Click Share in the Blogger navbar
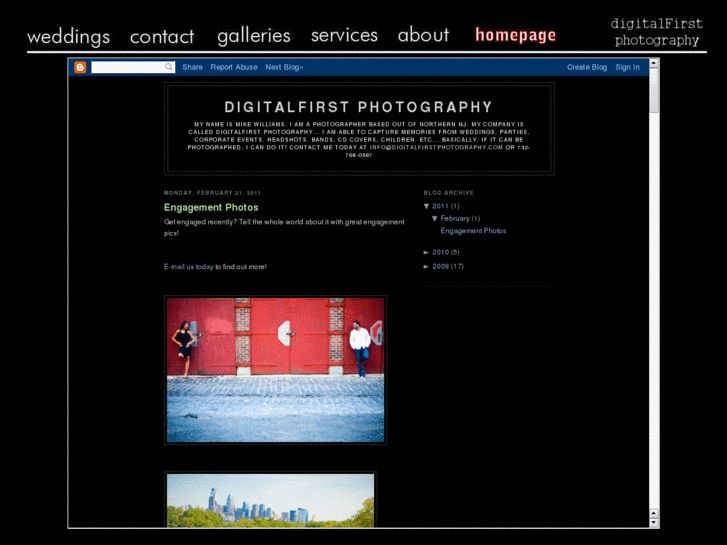Image resolution: width=727 pixels, height=545 pixels. pyautogui.click(x=192, y=67)
